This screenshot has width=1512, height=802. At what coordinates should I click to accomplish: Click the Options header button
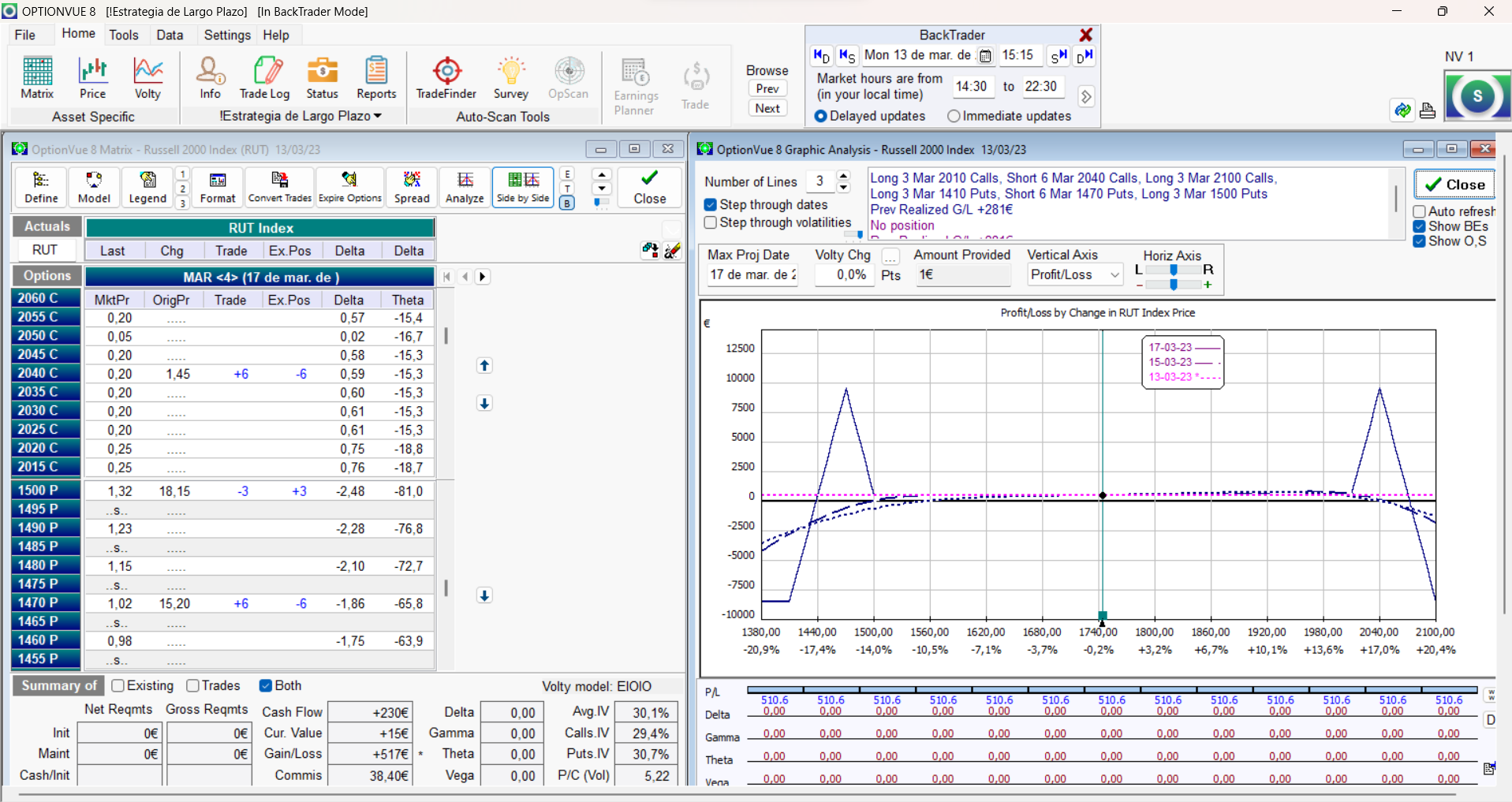(x=47, y=276)
